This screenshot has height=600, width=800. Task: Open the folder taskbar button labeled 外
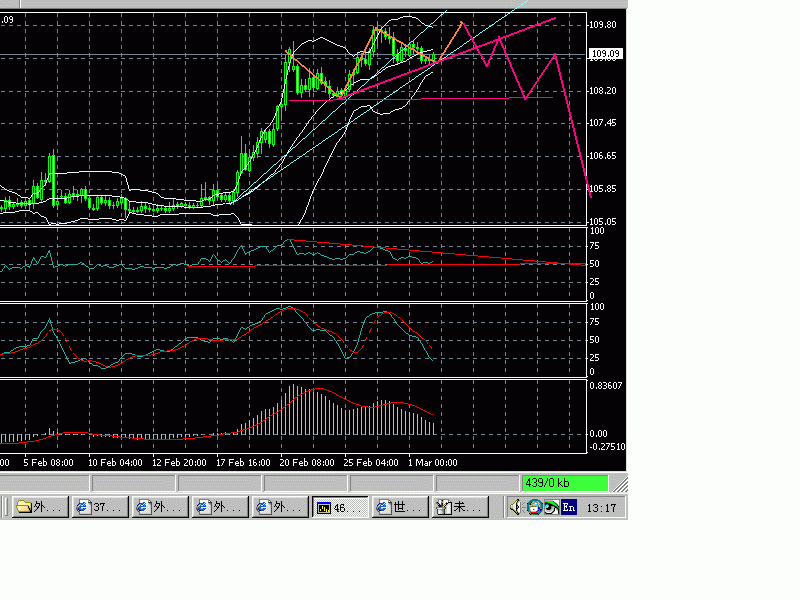pos(40,507)
